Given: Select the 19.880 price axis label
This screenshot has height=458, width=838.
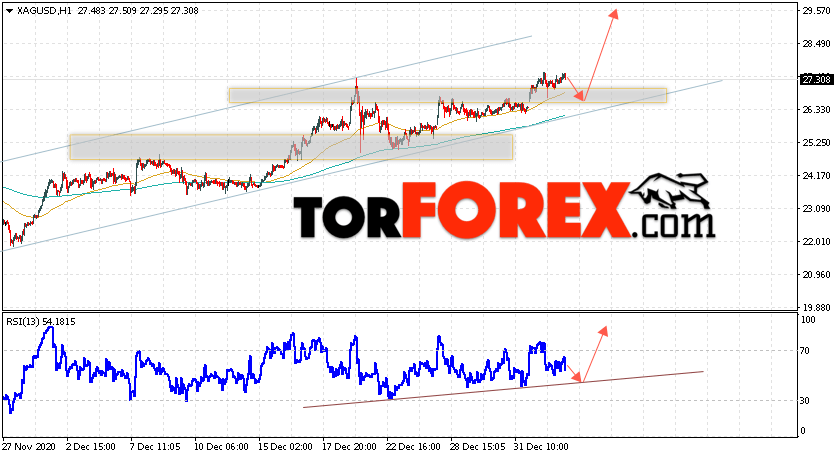Looking at the screenshot, I should coord(816,308).
